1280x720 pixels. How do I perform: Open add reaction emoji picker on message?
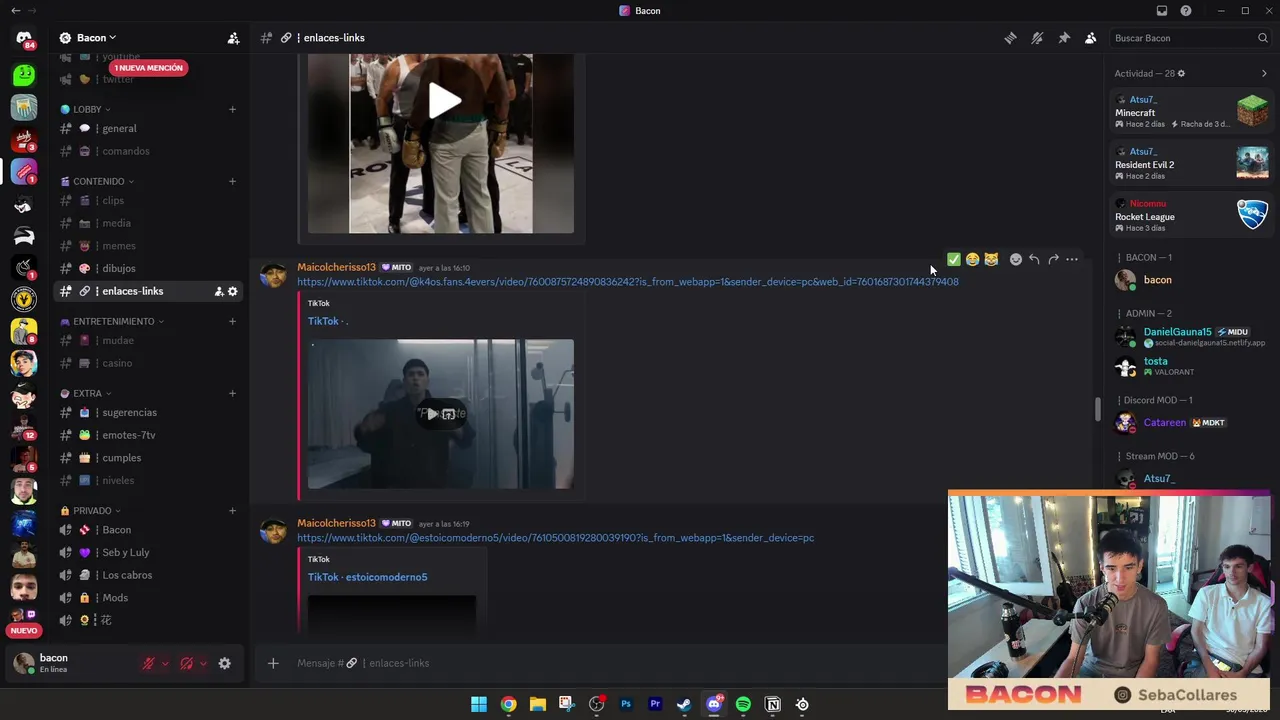pos(1016,259)
